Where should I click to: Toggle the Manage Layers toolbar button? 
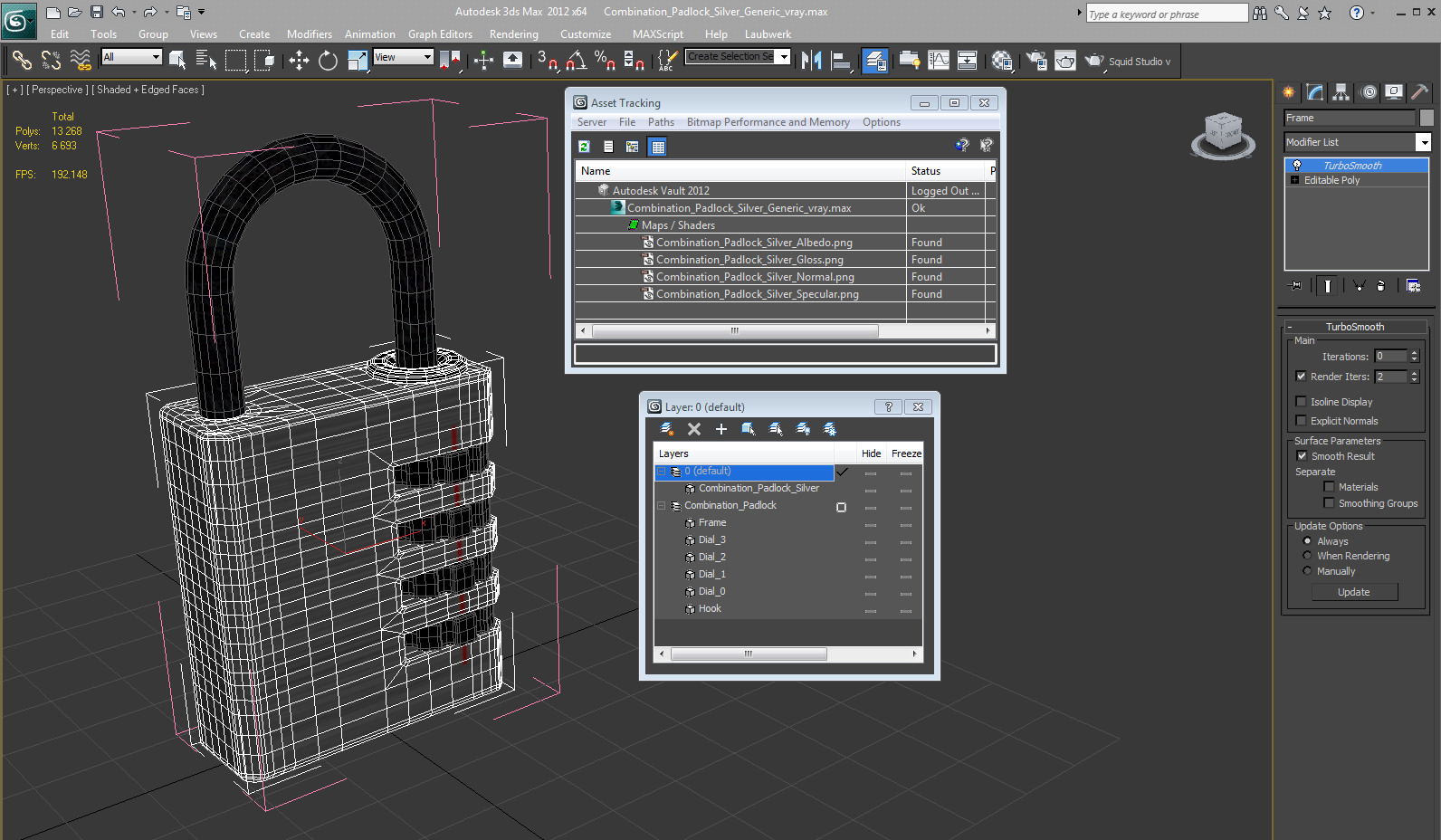874,61
